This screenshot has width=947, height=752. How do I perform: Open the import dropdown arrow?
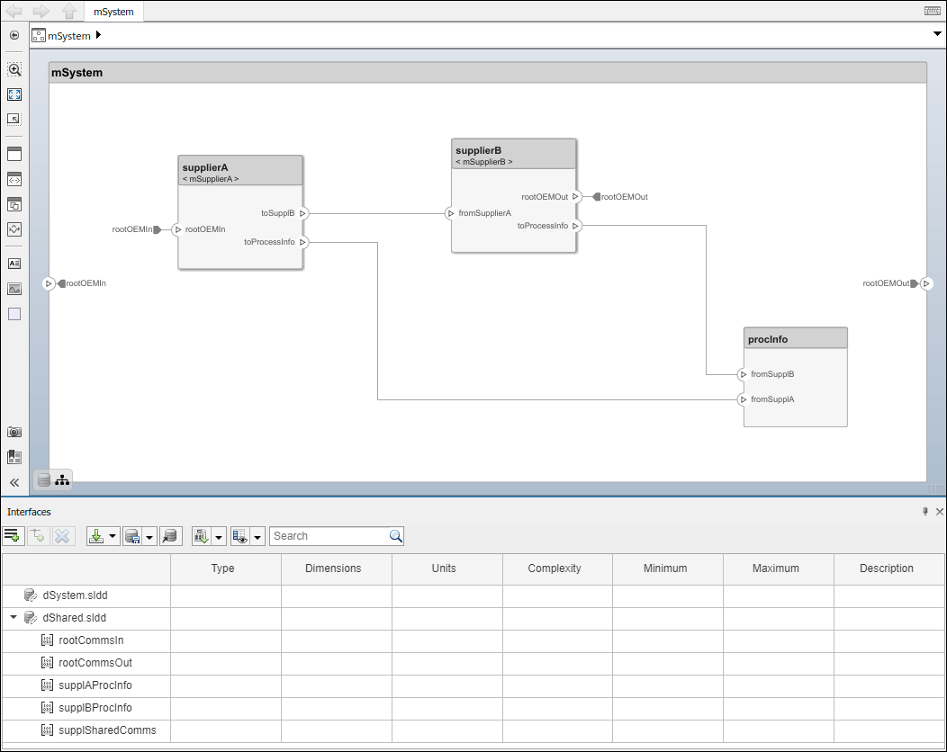coord(110,535)
